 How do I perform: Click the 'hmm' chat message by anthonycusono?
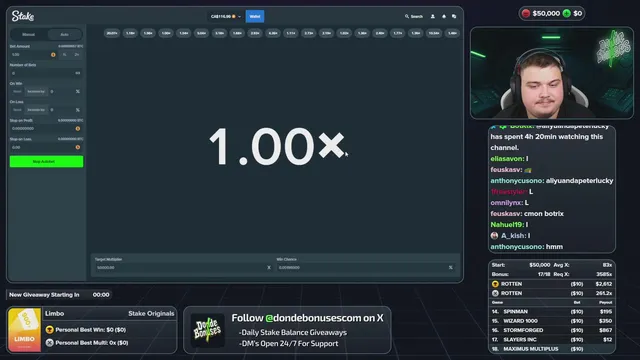[x=554, y=247]
